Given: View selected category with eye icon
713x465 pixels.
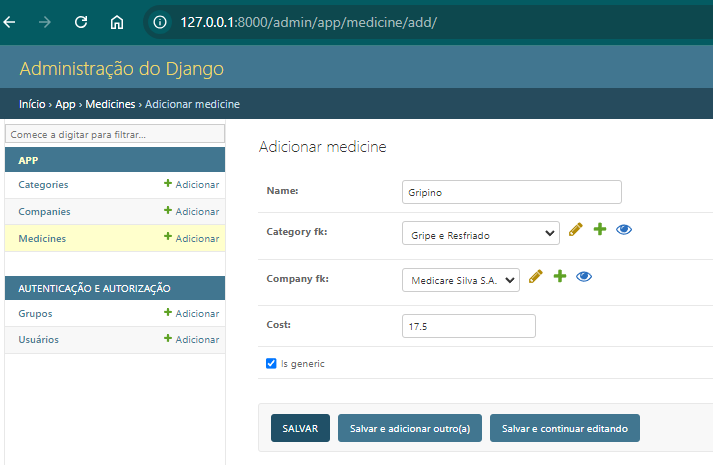Looking at the screenshot, I should pyautogui.click(x=624, y=230).
